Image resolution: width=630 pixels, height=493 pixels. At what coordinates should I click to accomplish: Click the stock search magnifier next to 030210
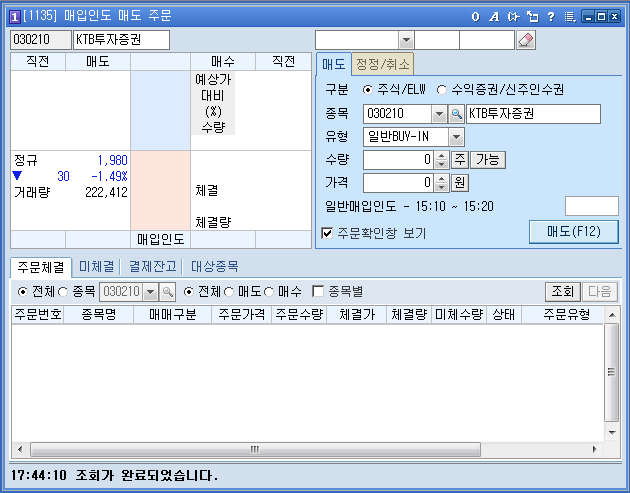point(456,114)
